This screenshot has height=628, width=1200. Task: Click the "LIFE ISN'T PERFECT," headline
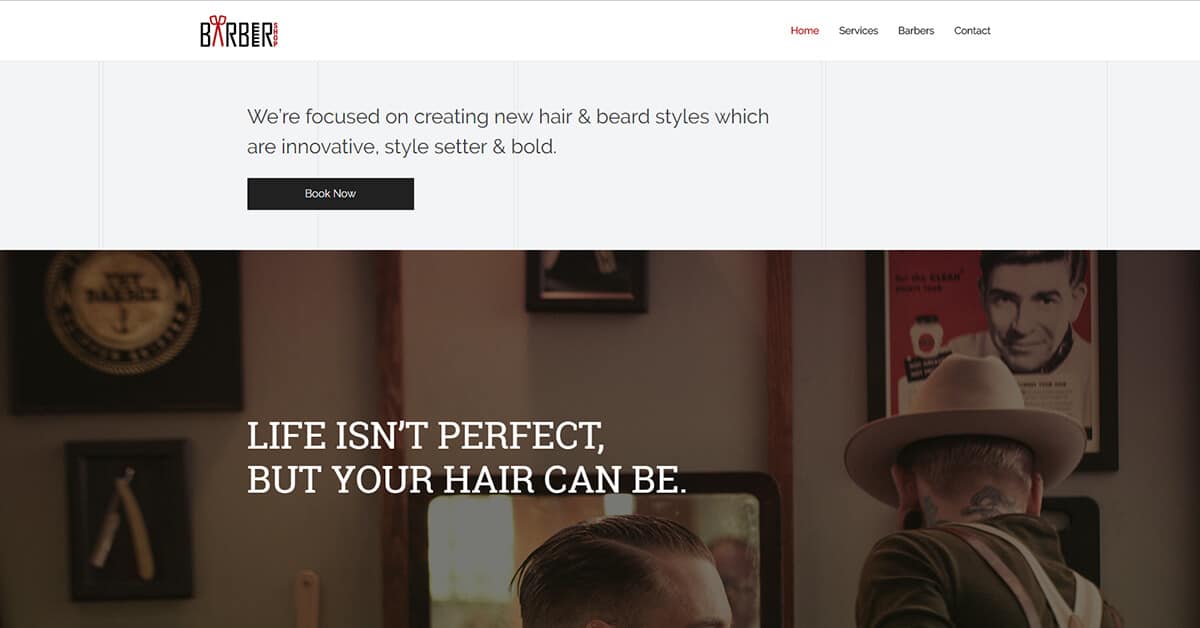coord(426,437)
